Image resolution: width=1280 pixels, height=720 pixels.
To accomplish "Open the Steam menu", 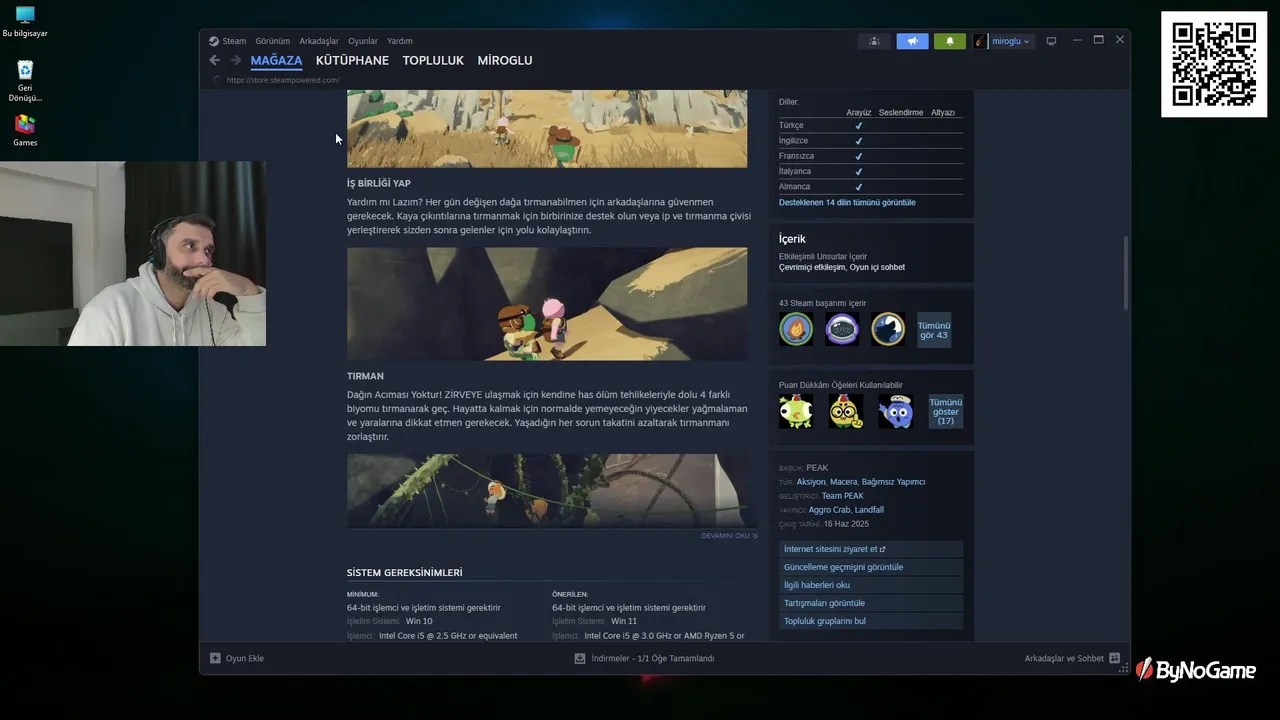I will pyautogui.click(x=234, y=41).
